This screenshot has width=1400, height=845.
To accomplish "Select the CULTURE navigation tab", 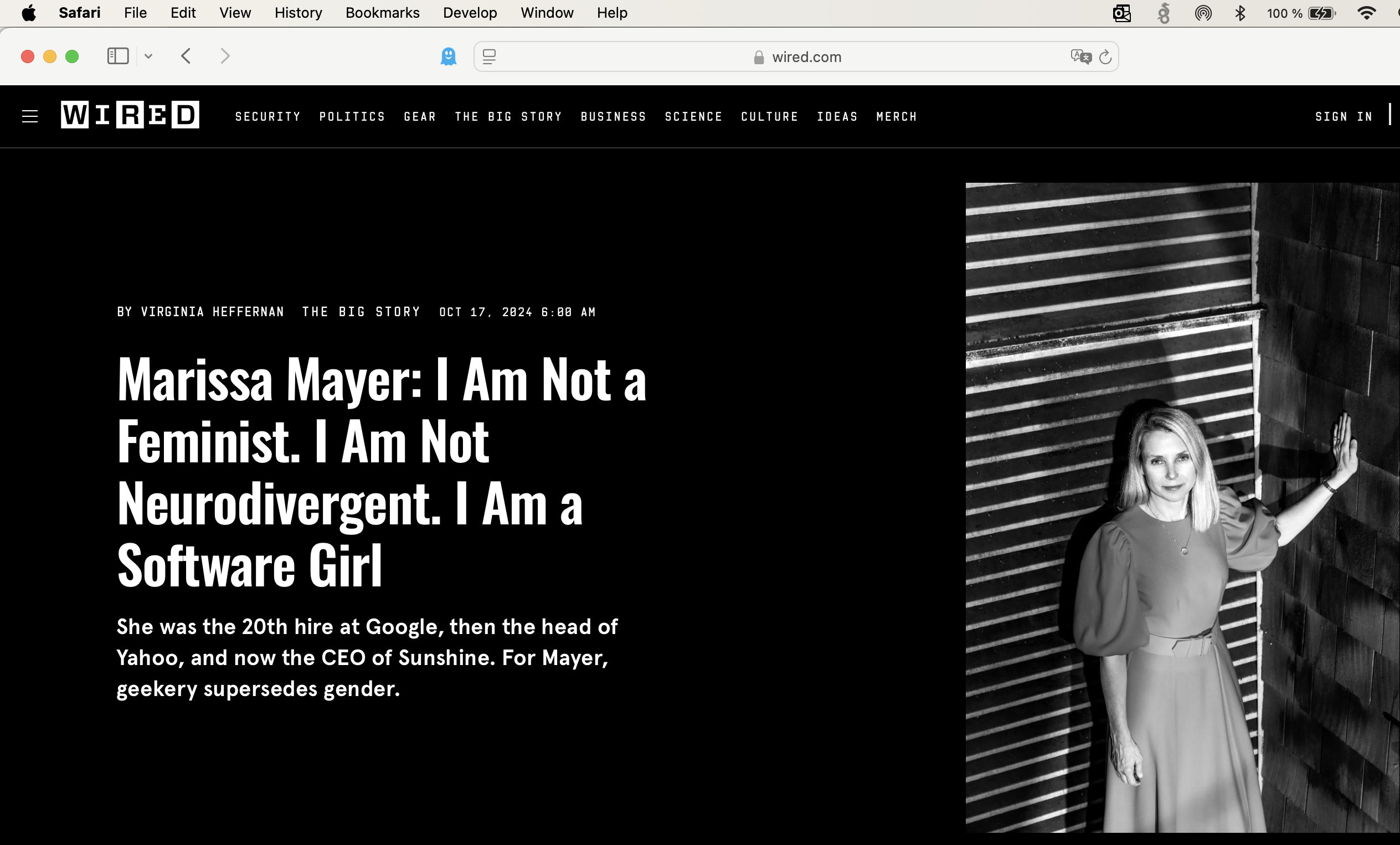I will pos(769,116).
